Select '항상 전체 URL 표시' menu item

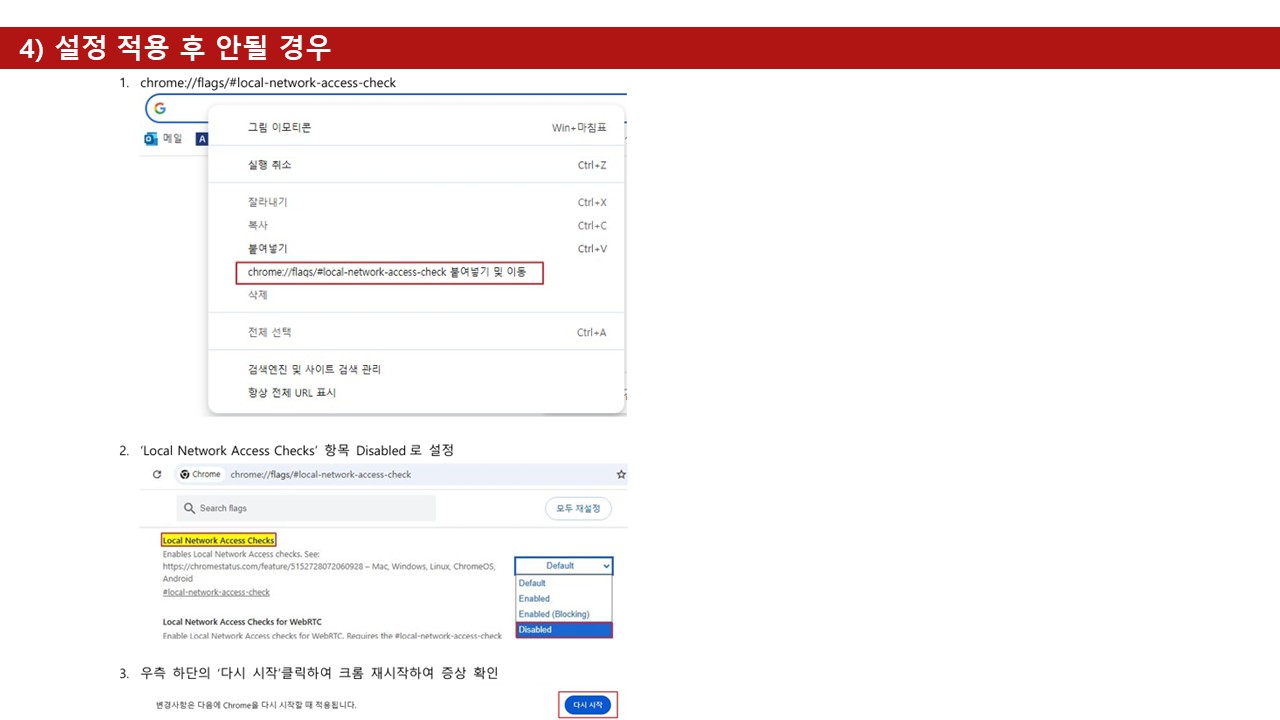pyautogui.click(x=292, y=393)
